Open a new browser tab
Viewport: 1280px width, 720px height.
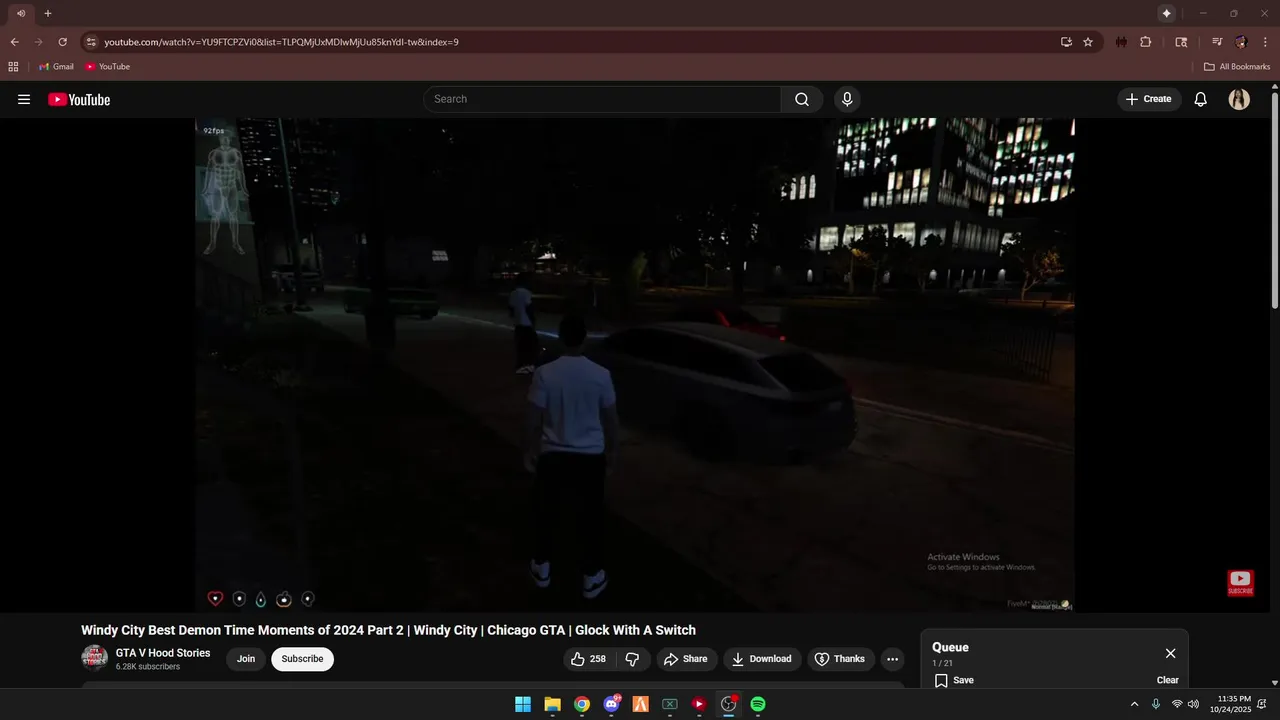point(48,13)
